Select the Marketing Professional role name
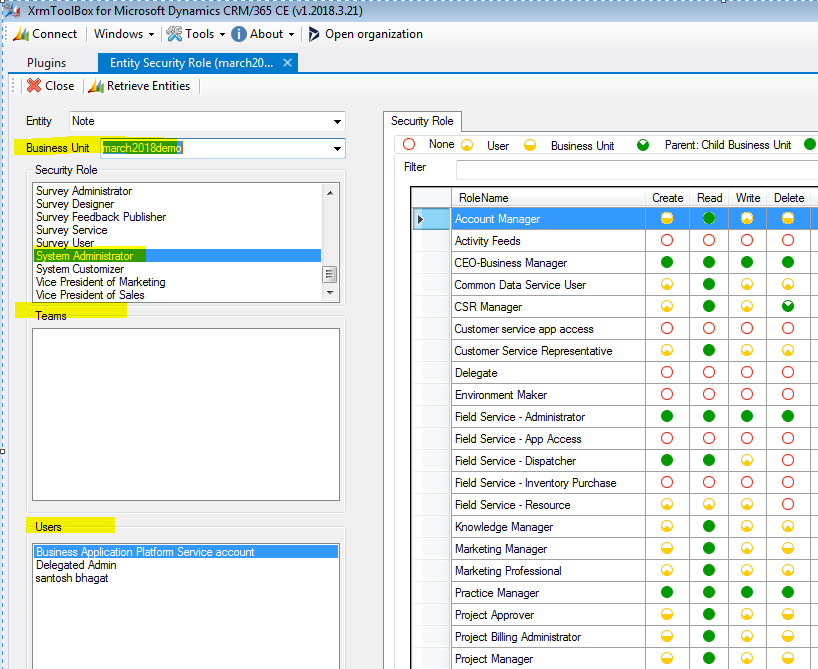The width and height of the screenshot is (818, 669). click(508, 571)
